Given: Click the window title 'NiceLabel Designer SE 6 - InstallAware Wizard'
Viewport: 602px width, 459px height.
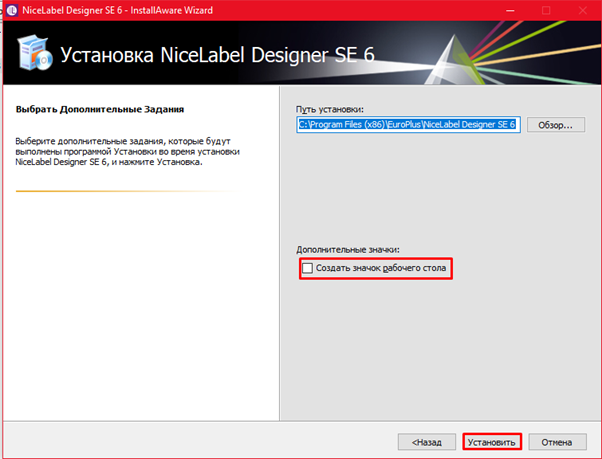Looking at the screenshot, I should (117, 10).
